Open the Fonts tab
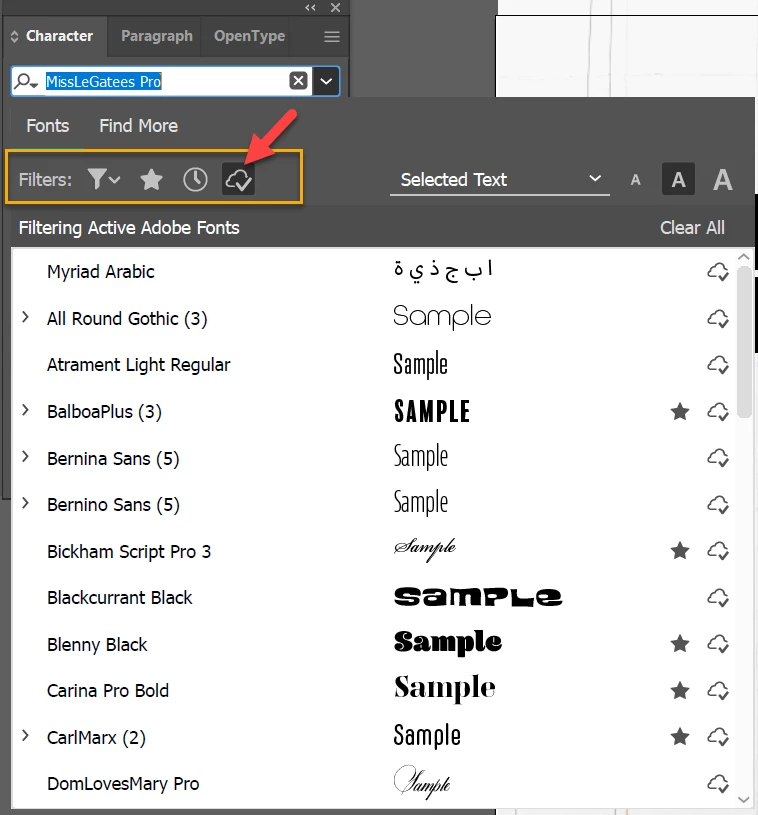This screenshot has width=758, height=815. tap(48, 126)
